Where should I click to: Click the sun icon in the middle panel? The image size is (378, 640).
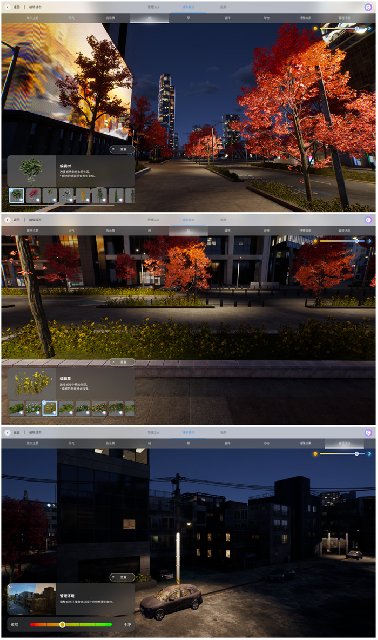tap(315, 241)
